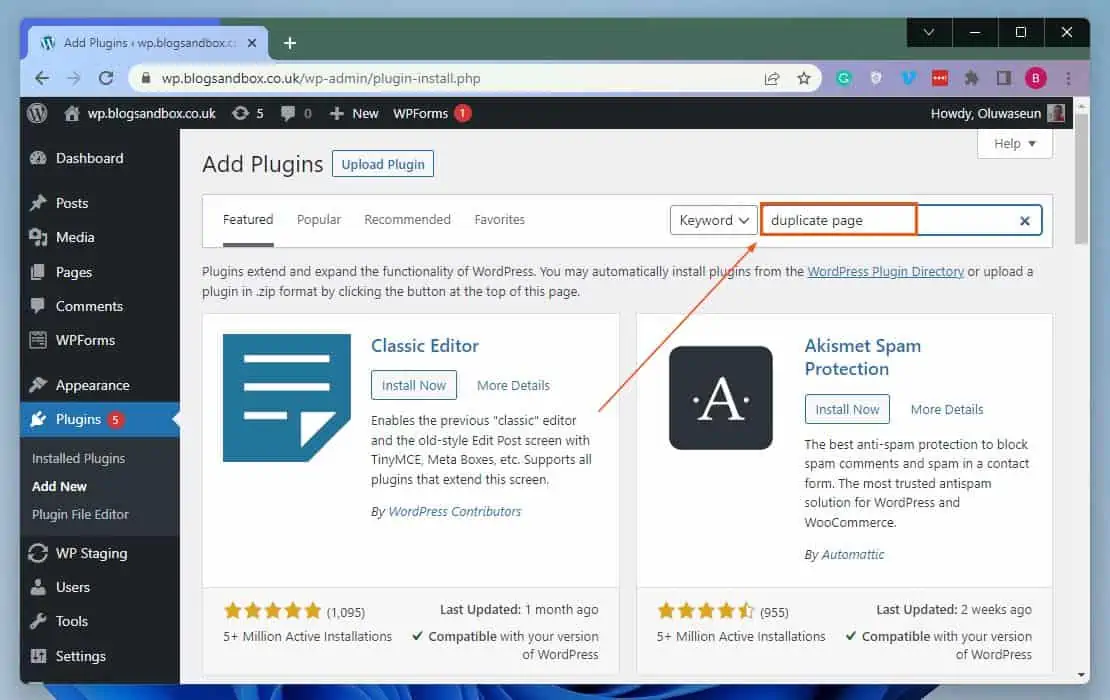Viewport: 1110px width, 700px height.
Task: Switch to the Popular tab
Action: point(319,219)
